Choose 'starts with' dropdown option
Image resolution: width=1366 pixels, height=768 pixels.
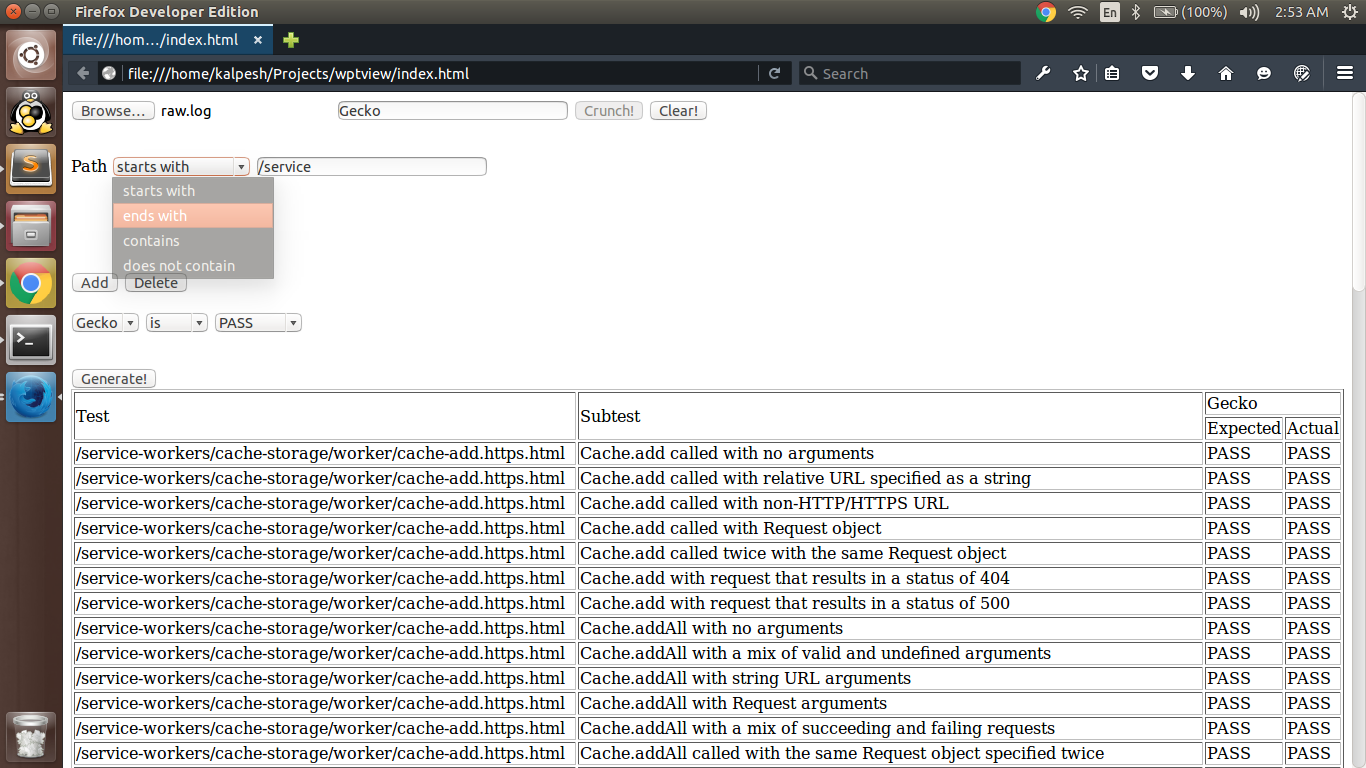tap(193, 191)
